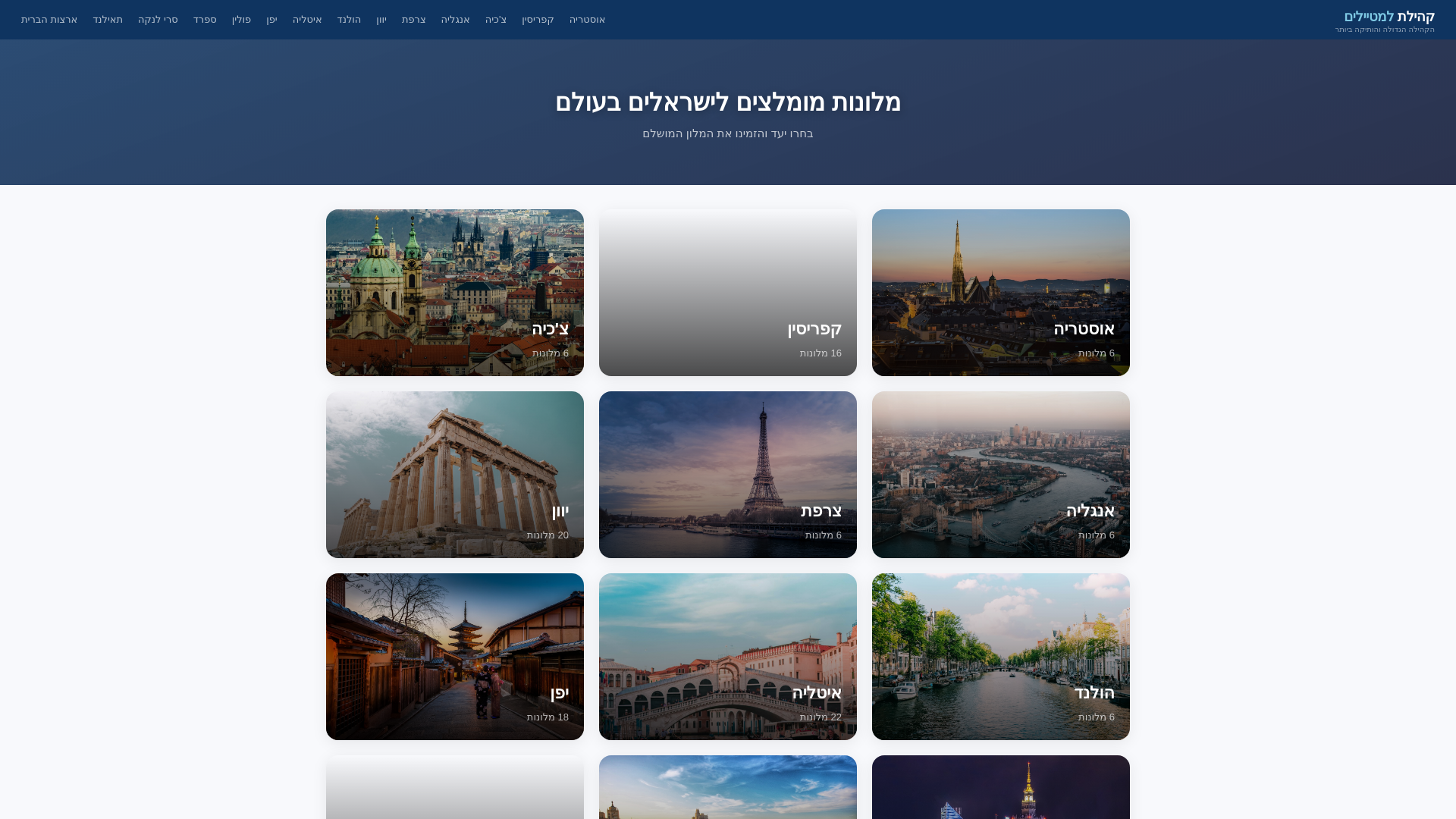Click the tagline הקהילה הגדולה והותיקה ביותר
This screenshot has height=819, width=1456.
[x=1385, y=30]
